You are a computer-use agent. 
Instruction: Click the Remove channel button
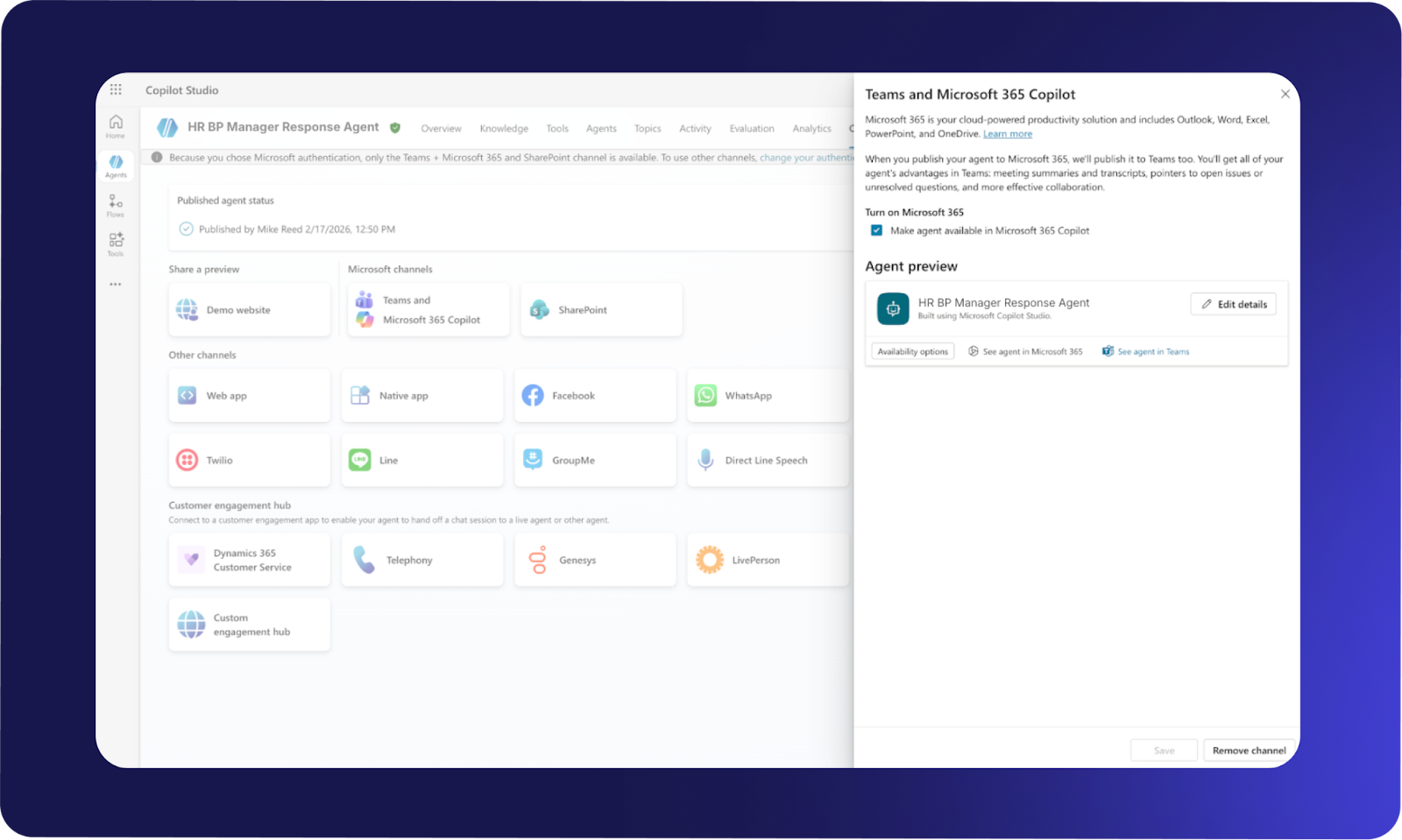click(1249, 751)
